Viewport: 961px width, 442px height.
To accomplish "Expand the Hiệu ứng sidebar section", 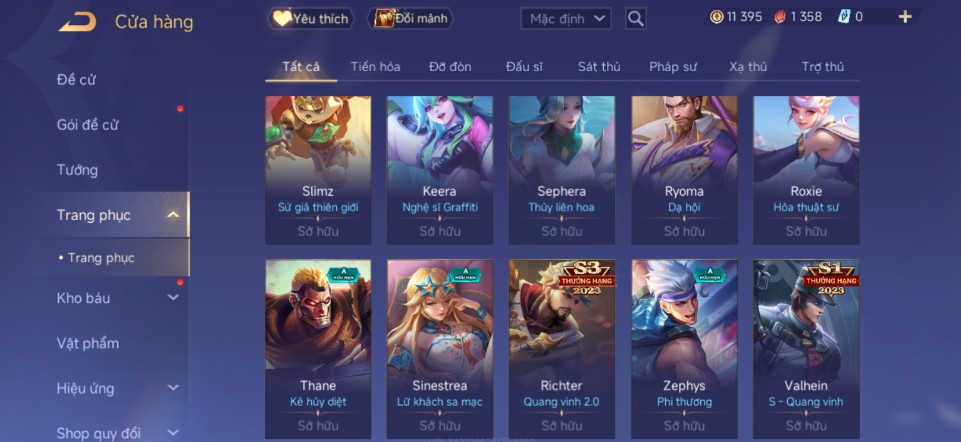I will [173, 388].
